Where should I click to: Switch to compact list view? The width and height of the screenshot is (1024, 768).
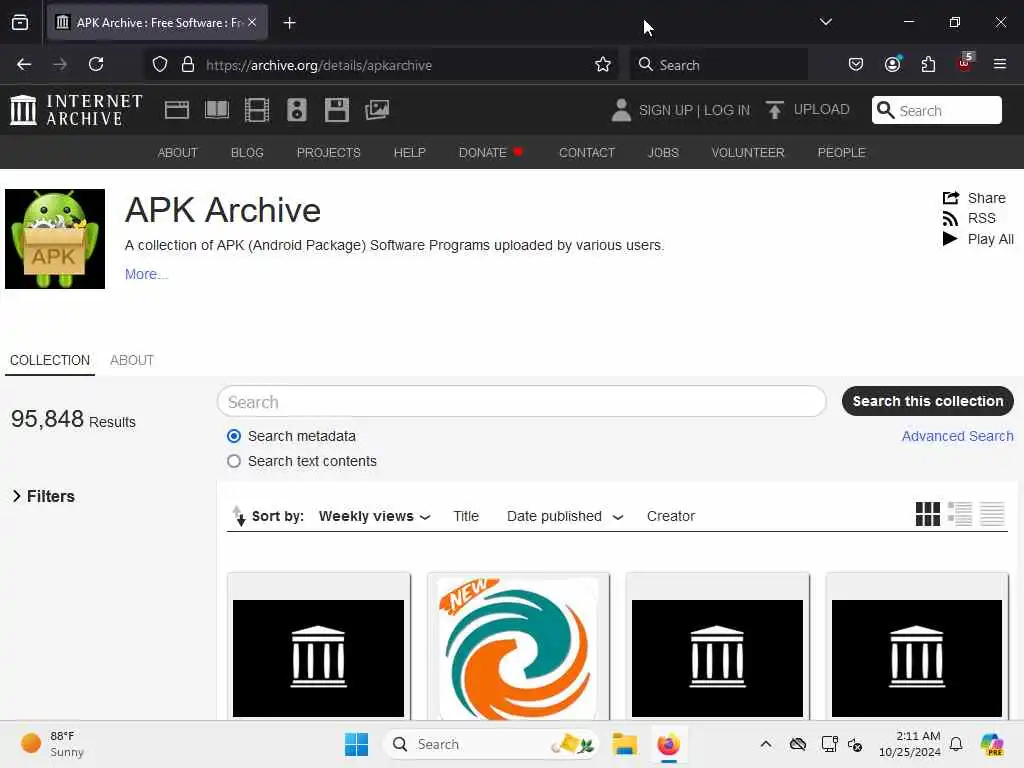pyautogui.click(x=992, y=514)
